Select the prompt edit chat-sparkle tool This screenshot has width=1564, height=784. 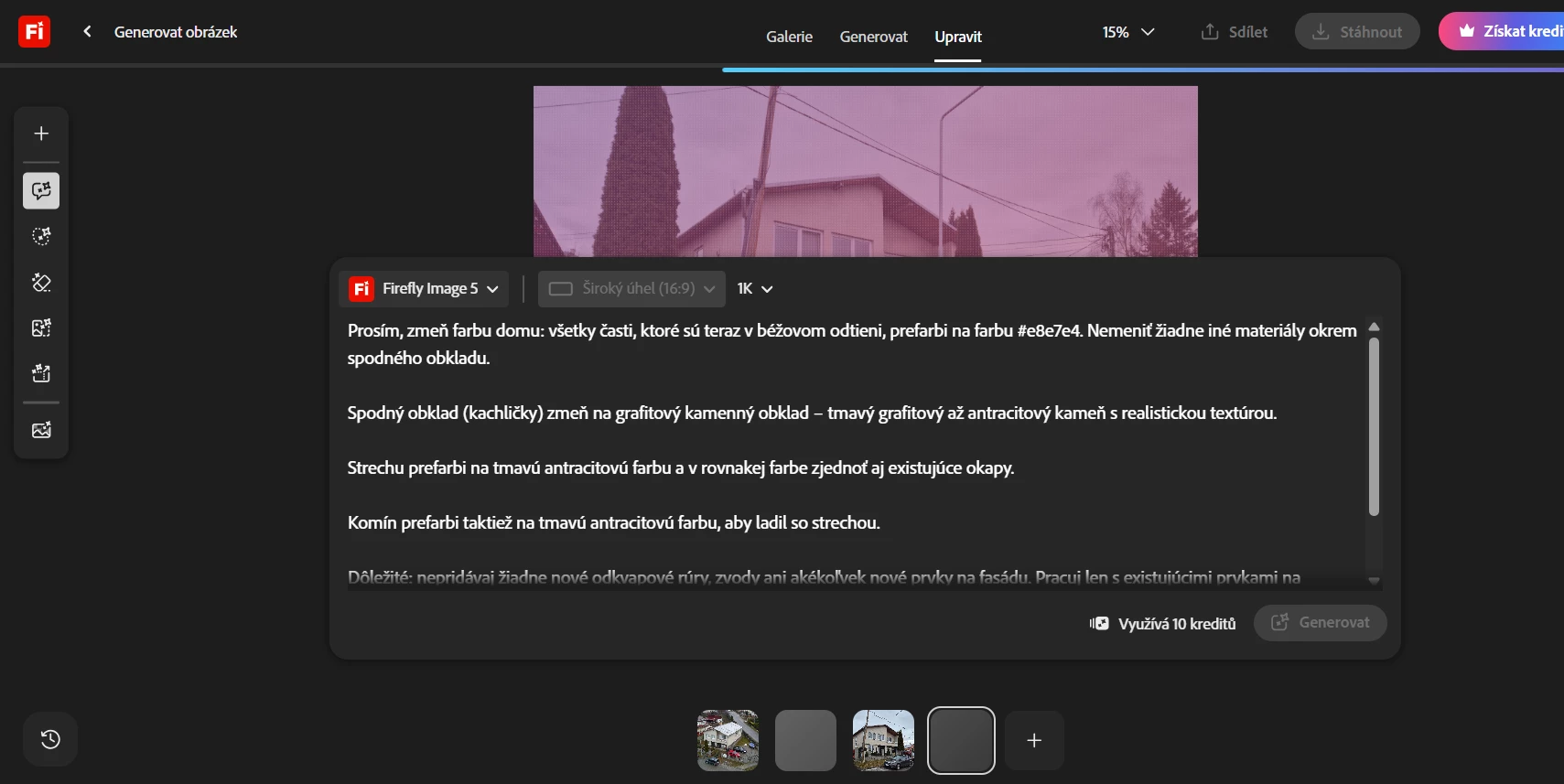pos(41,190)
